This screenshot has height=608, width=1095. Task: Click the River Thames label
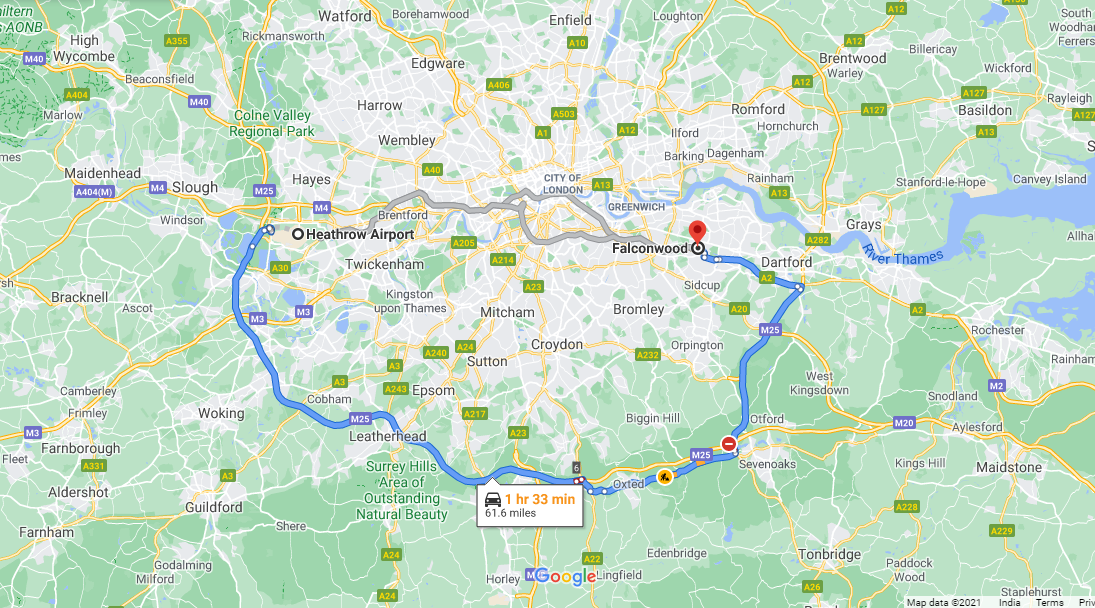902,255
